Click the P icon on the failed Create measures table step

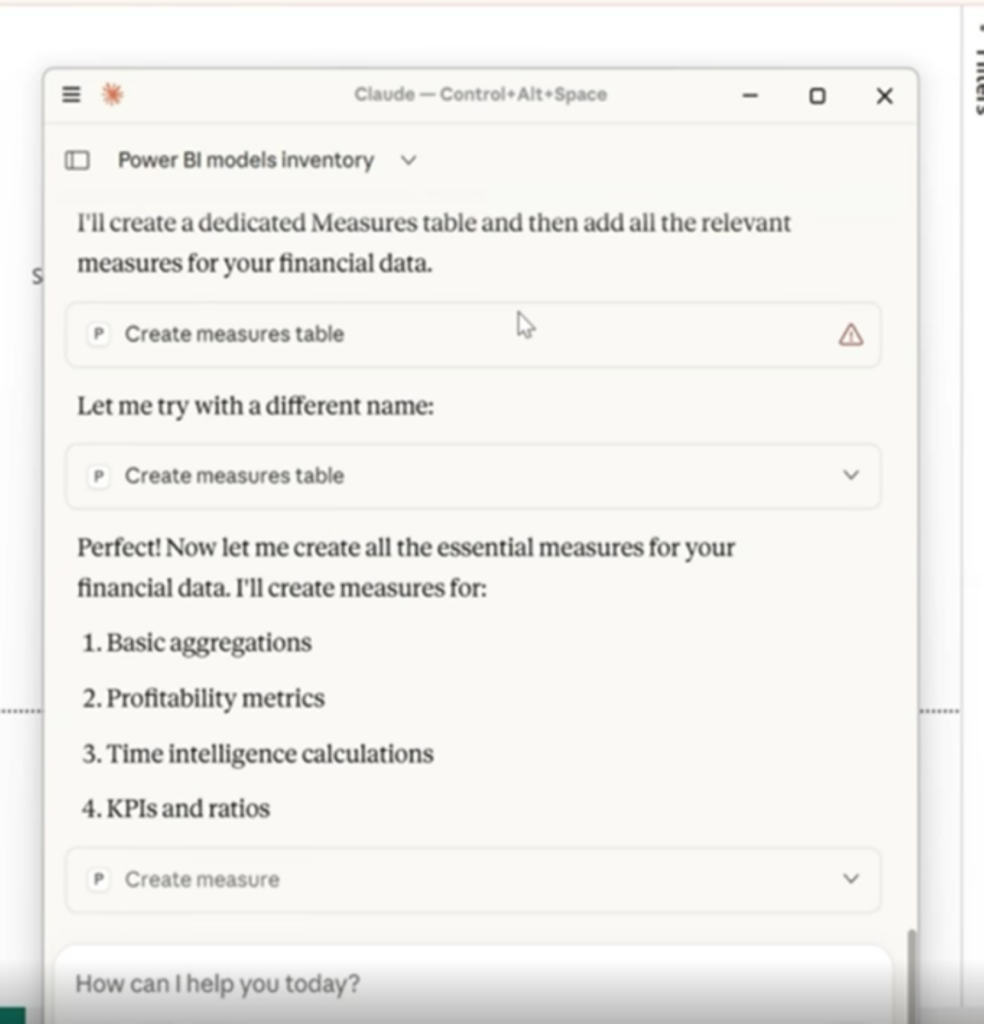(x=98, y=334)
